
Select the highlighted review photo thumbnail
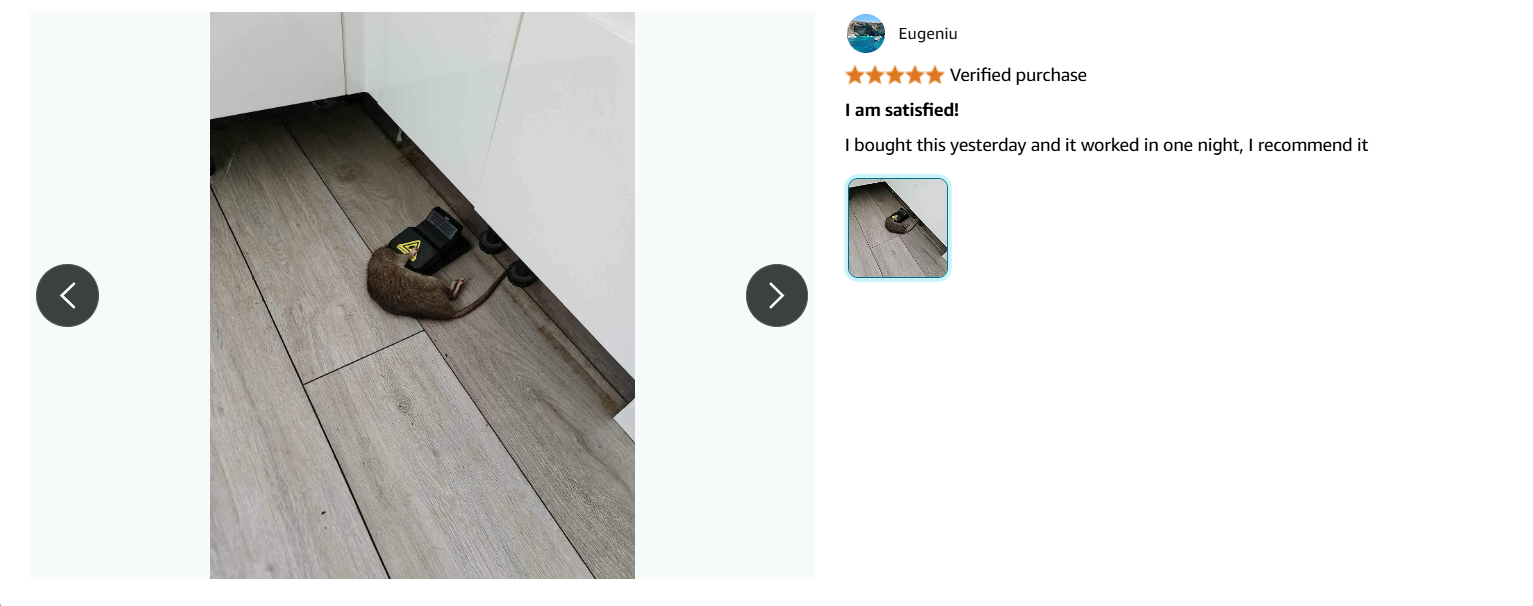point(898,228)
